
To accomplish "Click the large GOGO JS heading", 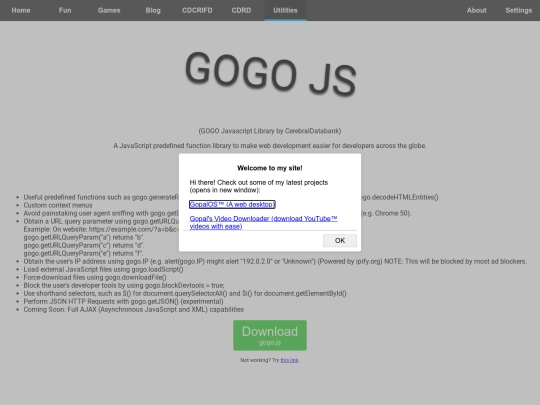I will click(270, 74).
